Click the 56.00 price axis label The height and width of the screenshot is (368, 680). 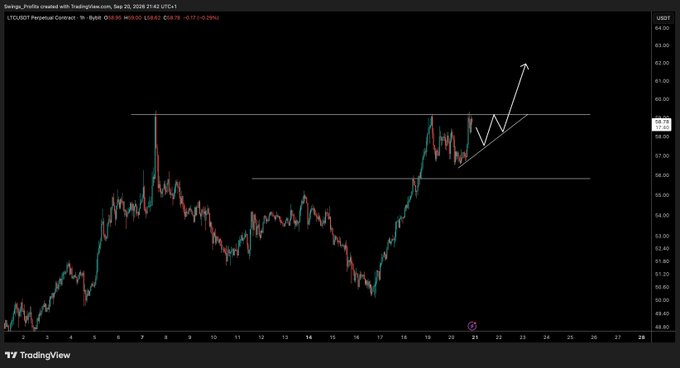coord(662,176)
